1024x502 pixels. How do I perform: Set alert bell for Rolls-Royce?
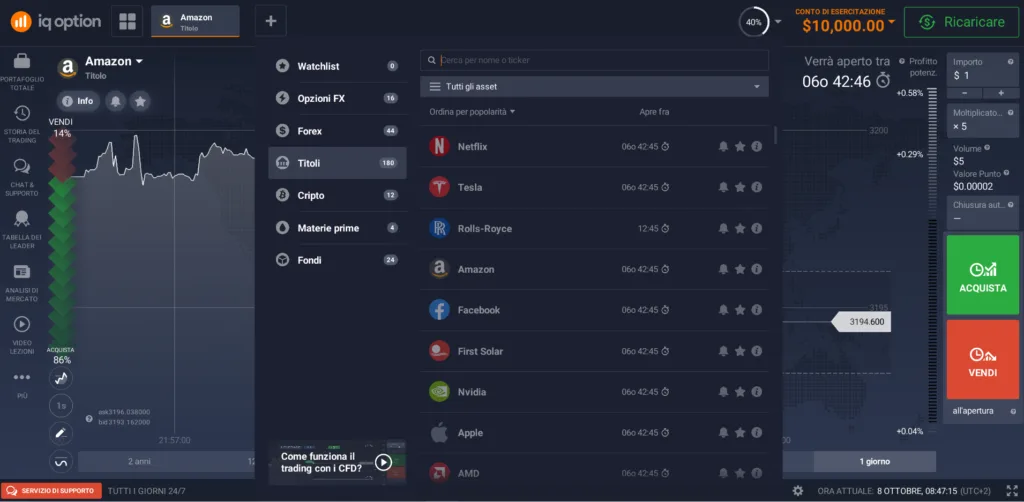coord(723,228)
